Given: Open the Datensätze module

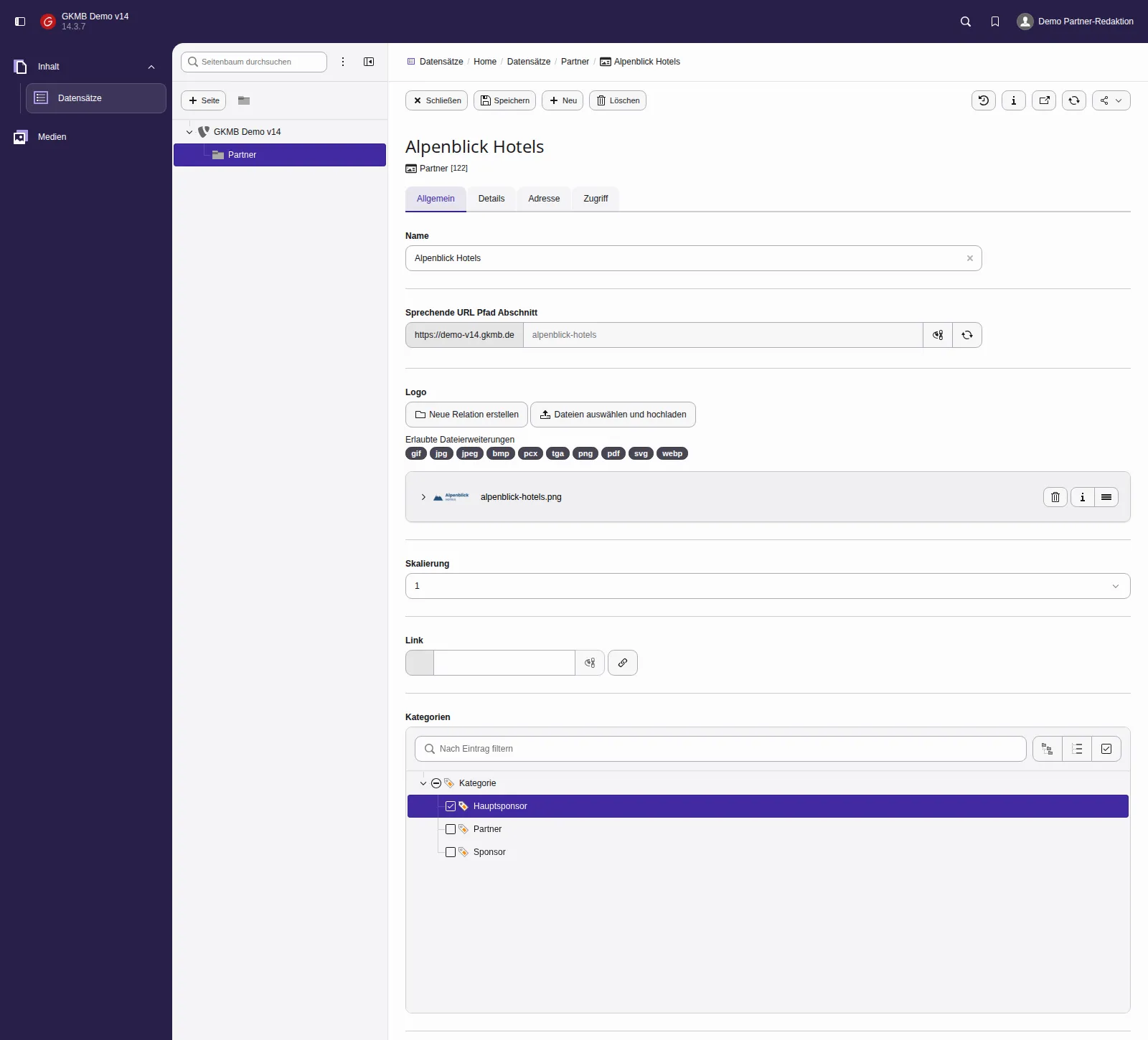Looking at the screenshot, I should 96,98.
